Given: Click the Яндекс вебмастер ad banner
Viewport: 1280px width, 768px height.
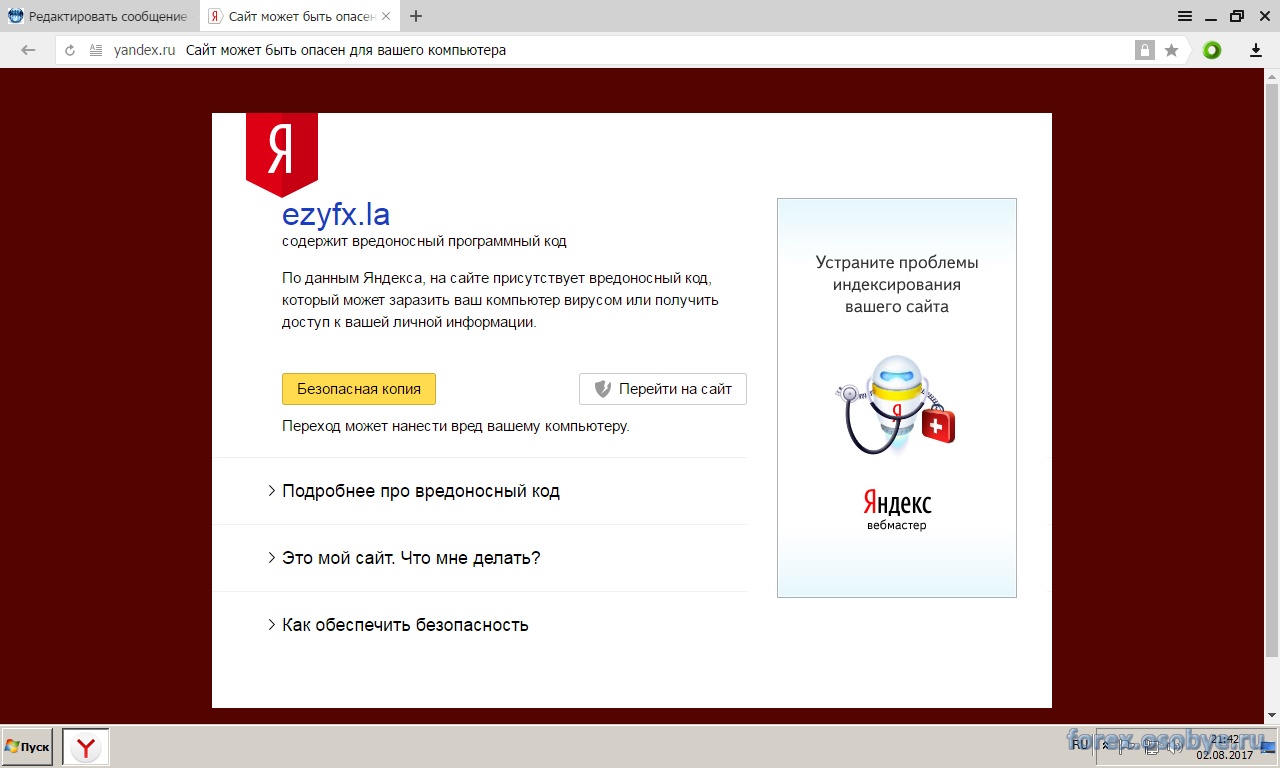Looking at the screenshot, I should click(897, 398).
